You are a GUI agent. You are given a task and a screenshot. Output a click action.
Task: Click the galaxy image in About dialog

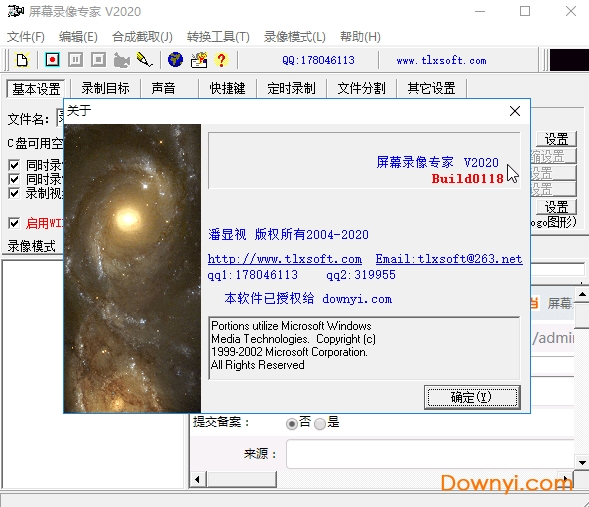coord(132,269)
